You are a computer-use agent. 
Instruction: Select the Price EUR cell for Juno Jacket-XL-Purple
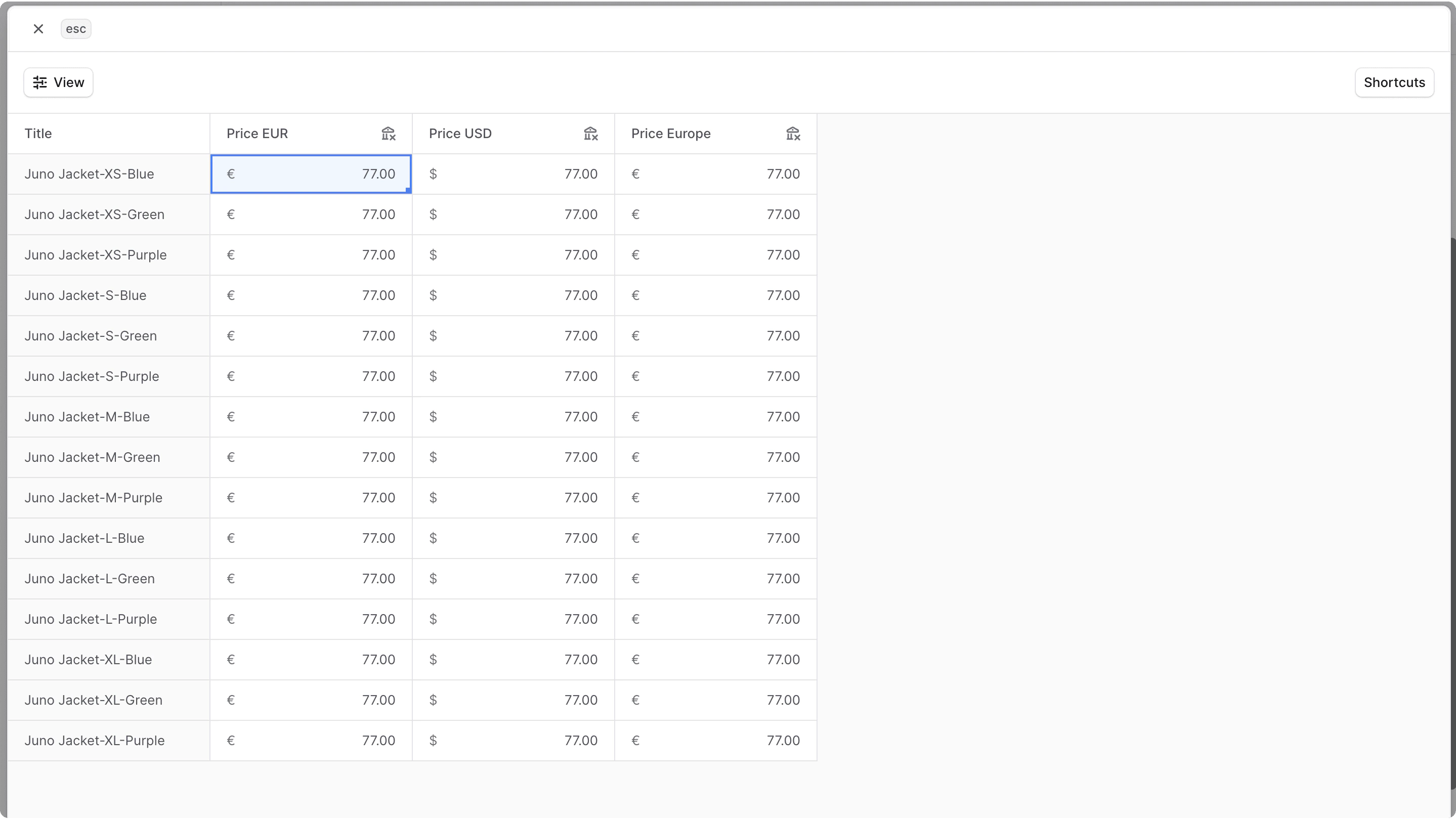(311, 741)
